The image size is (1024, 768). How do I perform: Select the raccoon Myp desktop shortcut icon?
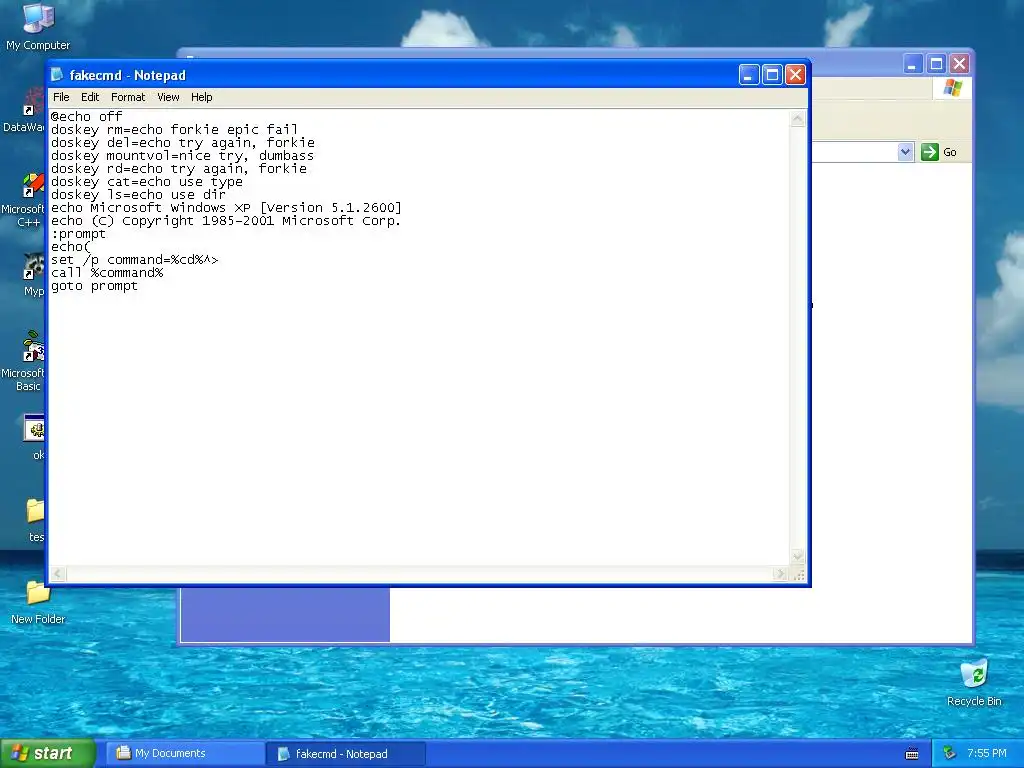(33, 274)
